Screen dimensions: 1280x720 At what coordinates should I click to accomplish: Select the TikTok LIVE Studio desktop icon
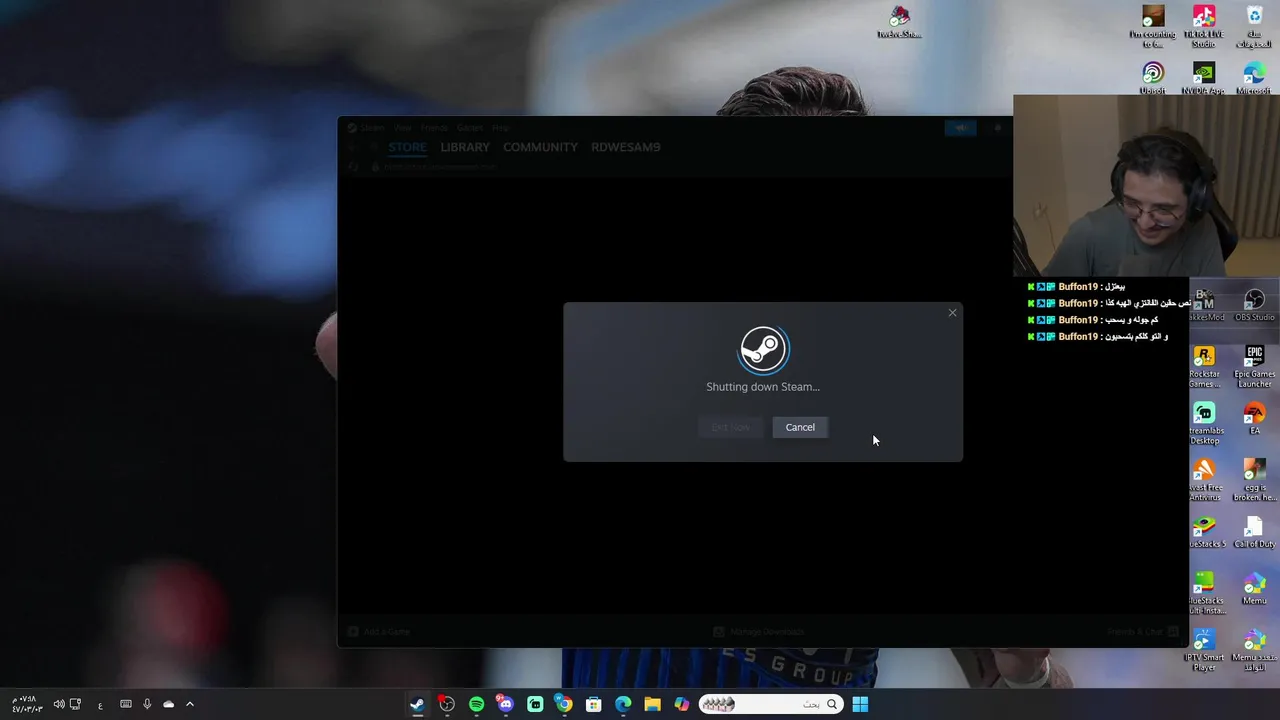tap(1203, 27)
